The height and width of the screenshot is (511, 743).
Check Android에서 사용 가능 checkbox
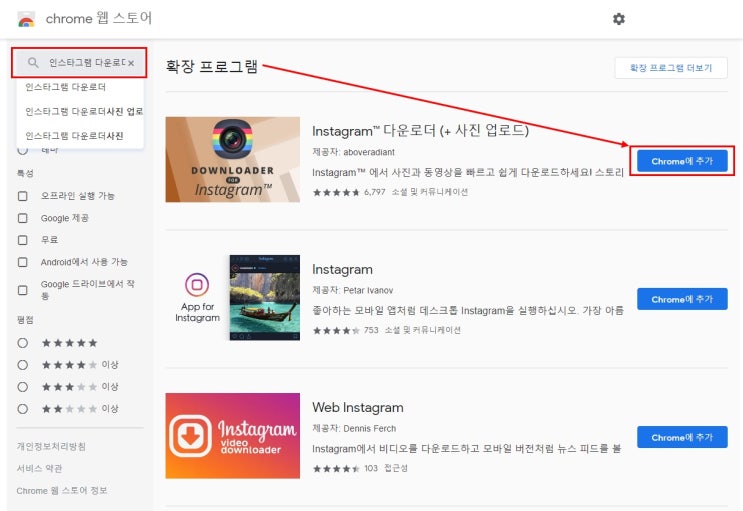pyautogui.click(x=22, y=262)
